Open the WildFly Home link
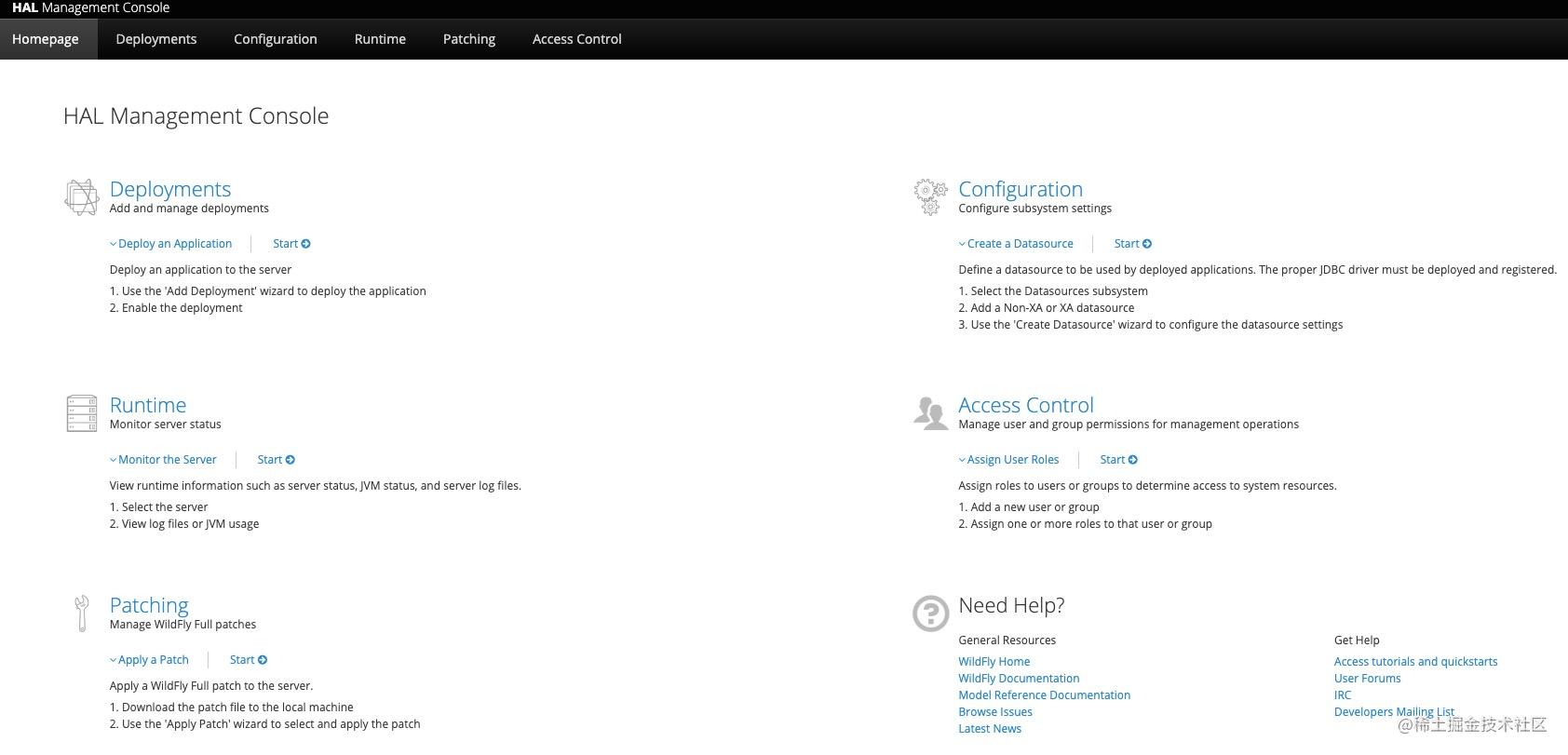The height and width of the screenshot is (755, 1568). coord(994,662)
